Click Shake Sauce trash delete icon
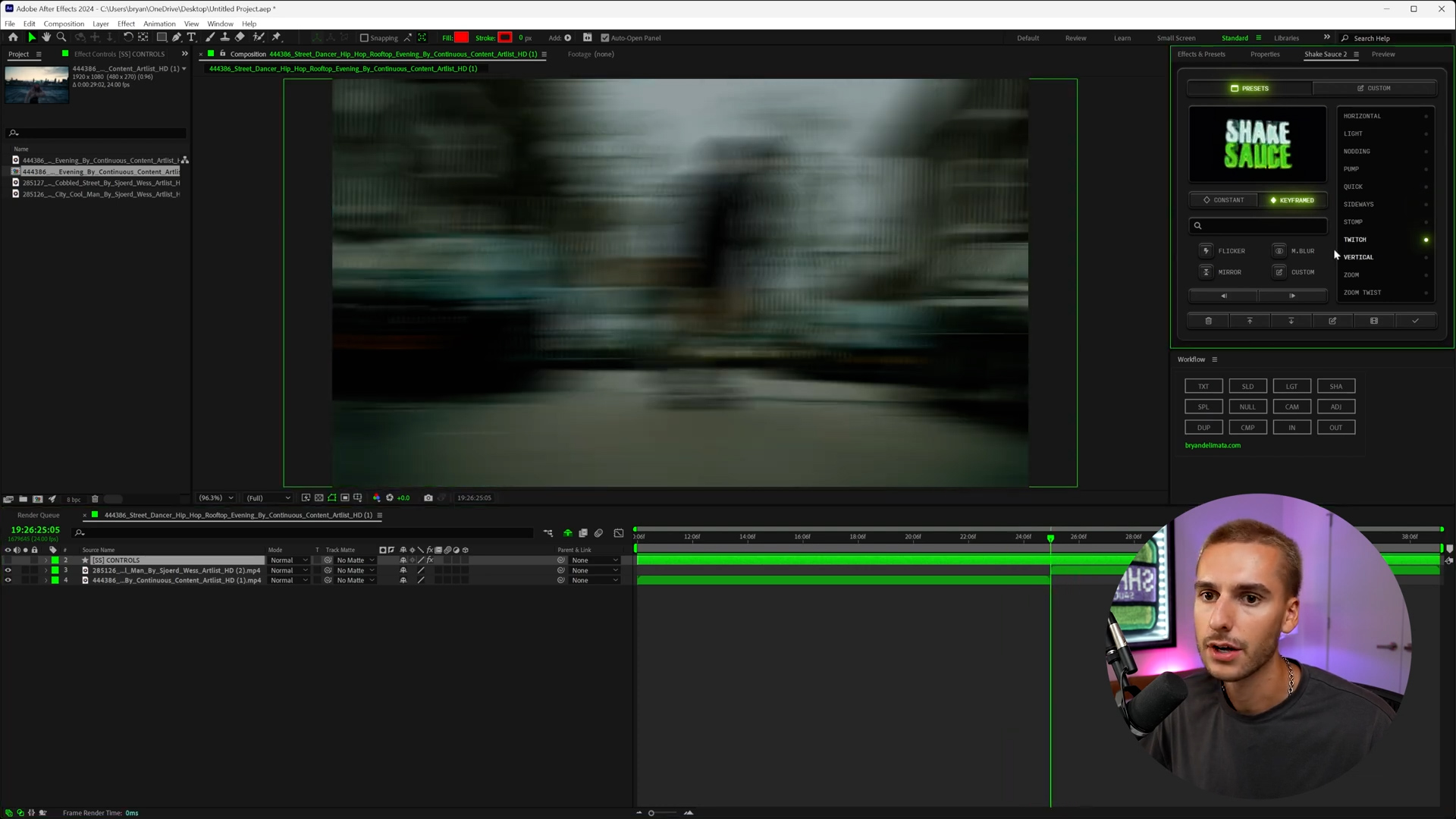 (1208, 321)
